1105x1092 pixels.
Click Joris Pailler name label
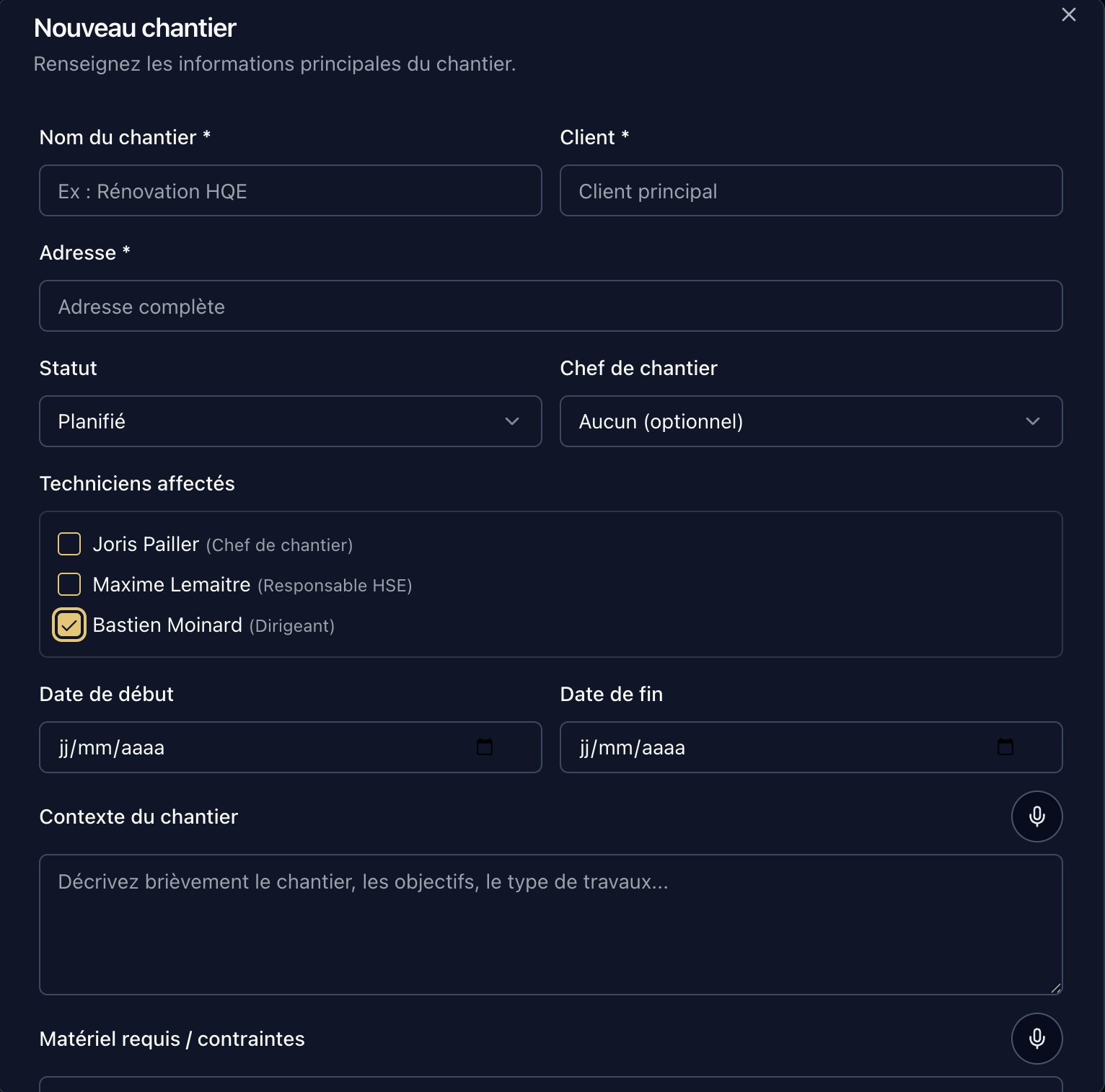pyautogui.click(x=146, y=545)
